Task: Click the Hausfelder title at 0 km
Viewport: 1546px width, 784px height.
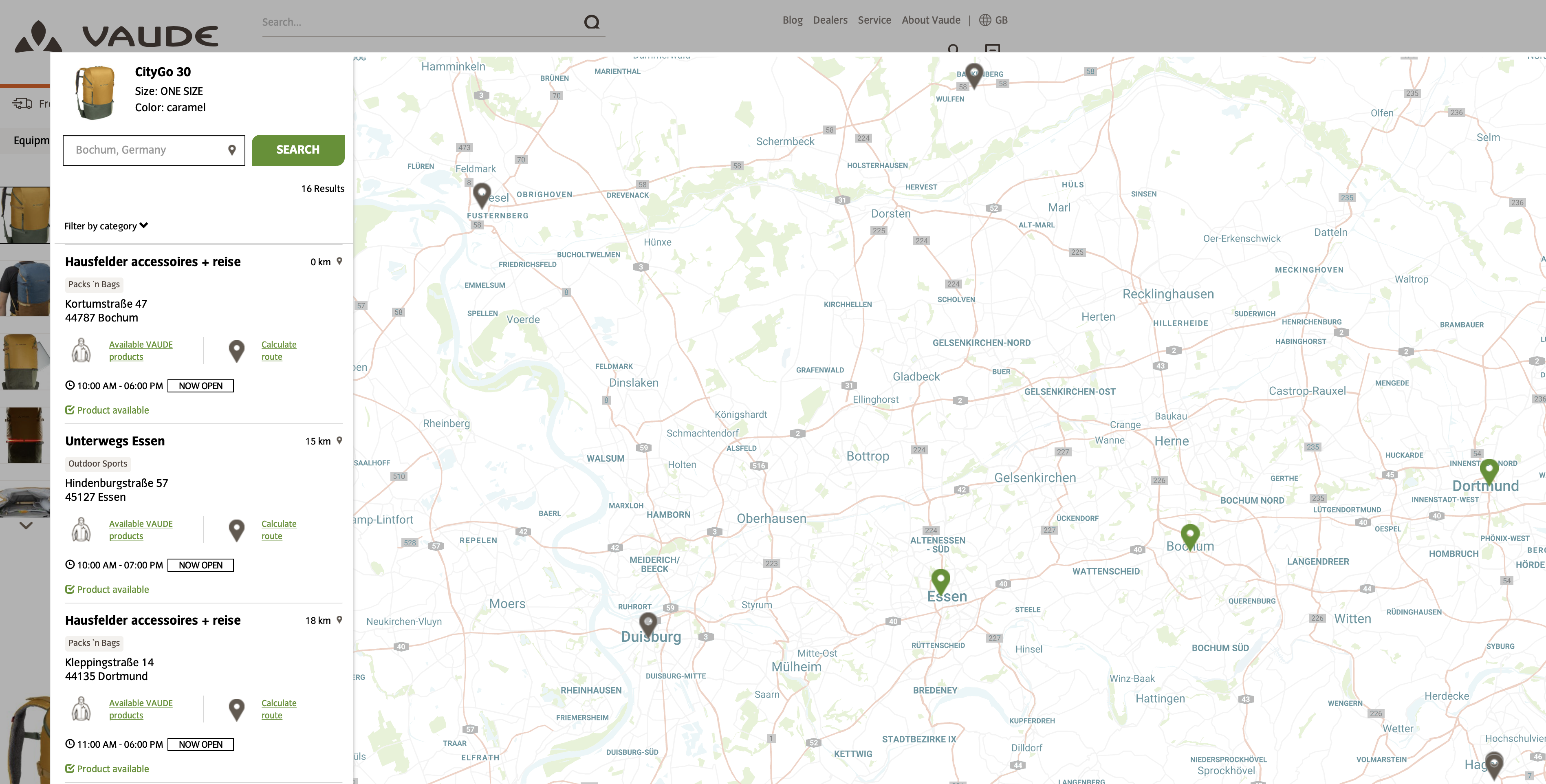Action: 152,262
